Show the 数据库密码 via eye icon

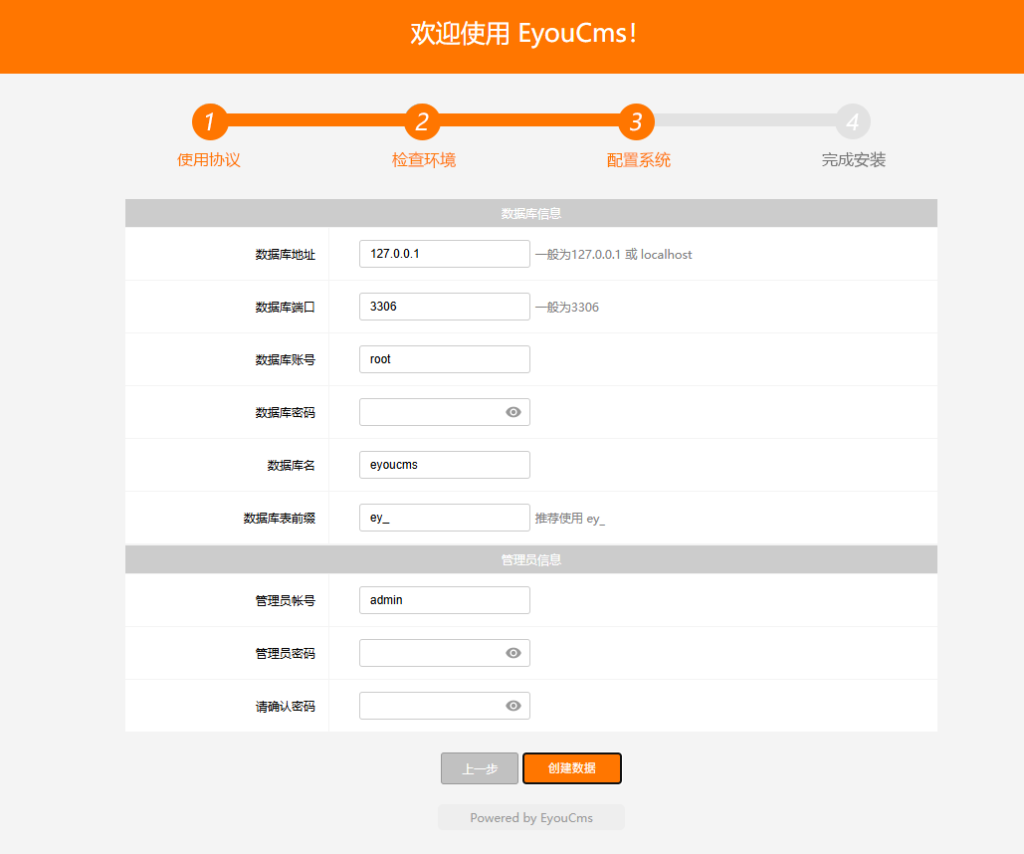[x=513, y=412]
